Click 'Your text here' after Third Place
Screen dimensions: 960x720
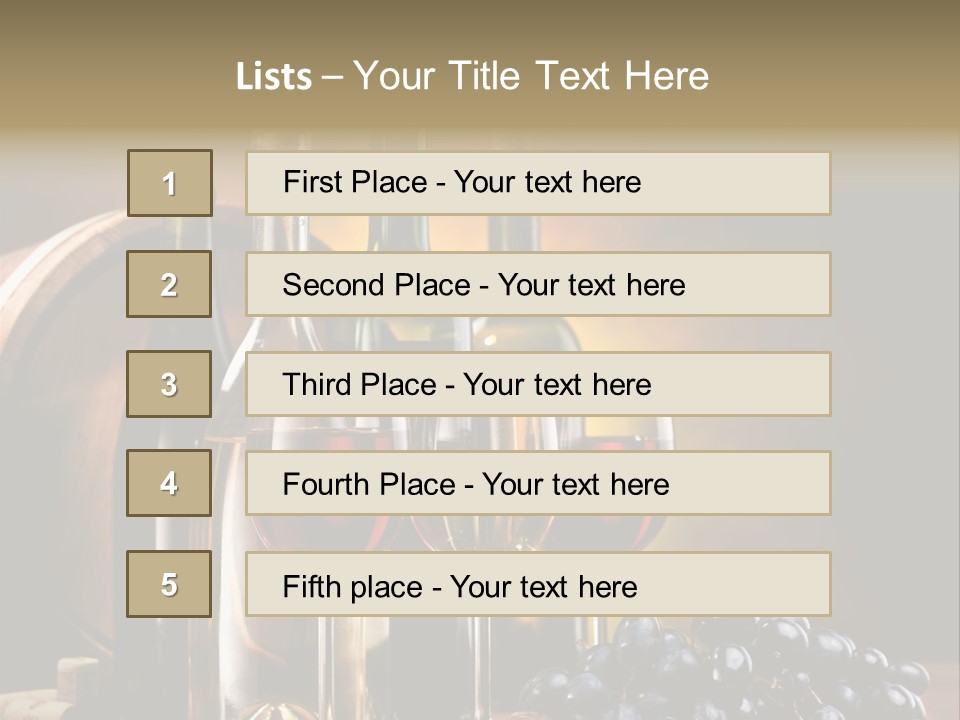coord(557,385)
